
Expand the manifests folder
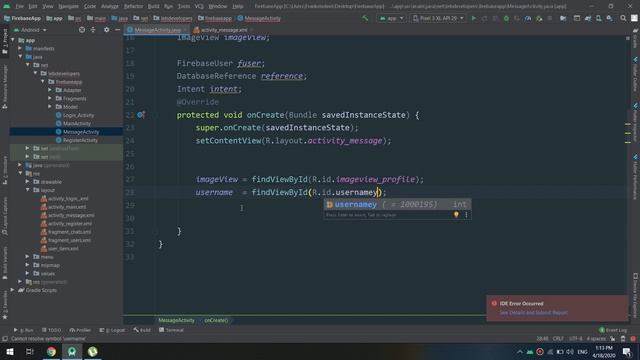tap(20, 49)
